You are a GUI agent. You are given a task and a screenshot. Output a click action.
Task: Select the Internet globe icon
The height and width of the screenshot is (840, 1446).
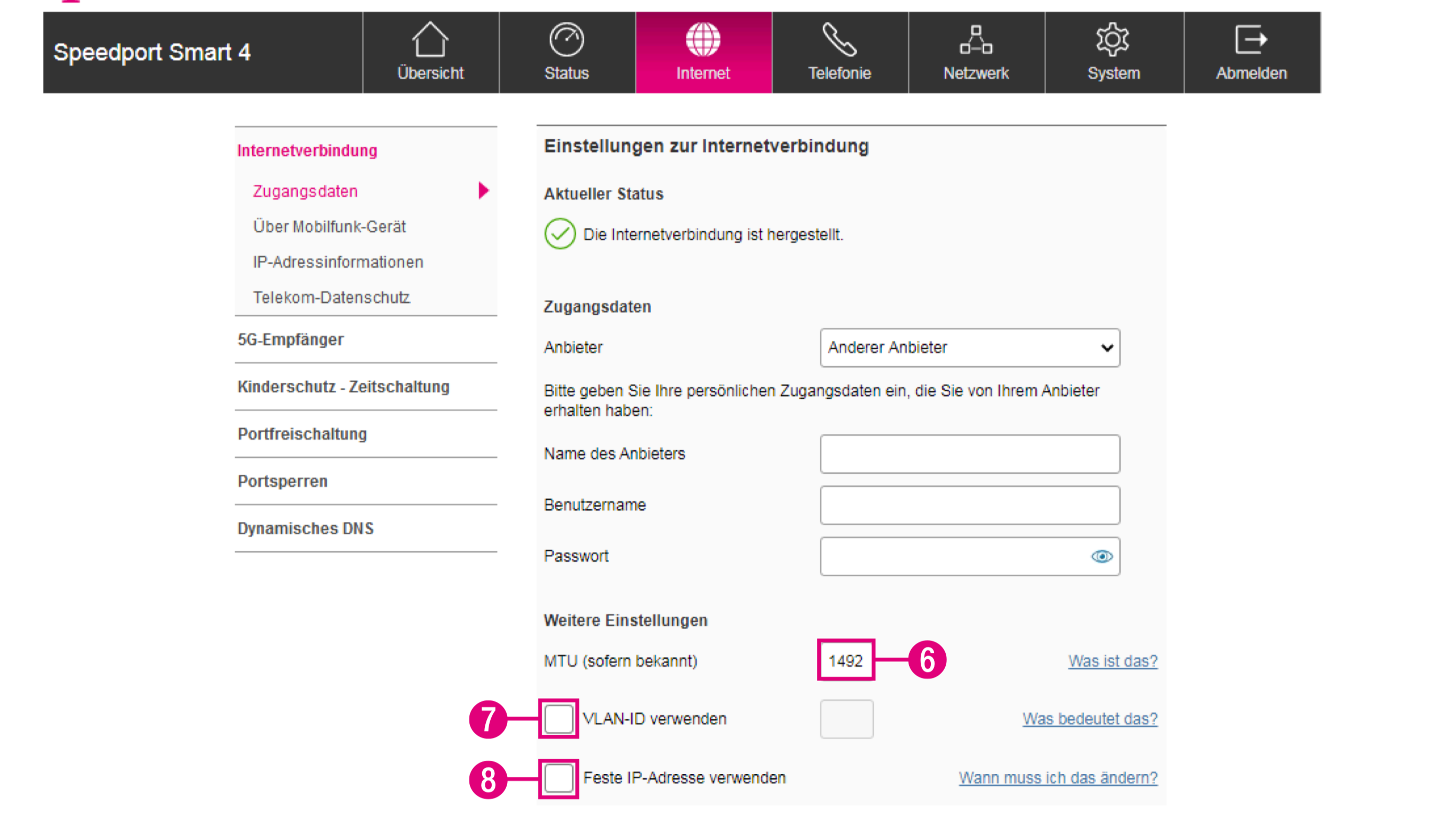point(703,39)
